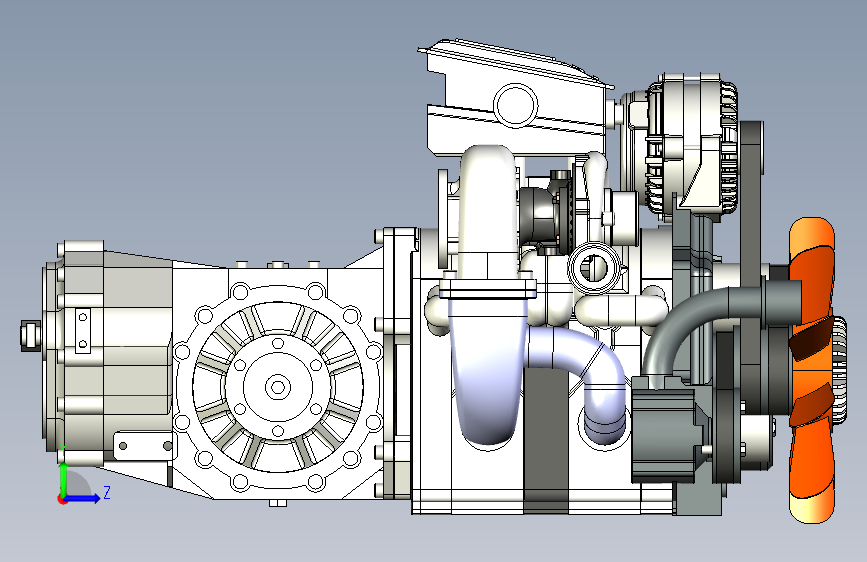Click the green Y axis arrow on triad
The image size is (867, 562).
63,479
